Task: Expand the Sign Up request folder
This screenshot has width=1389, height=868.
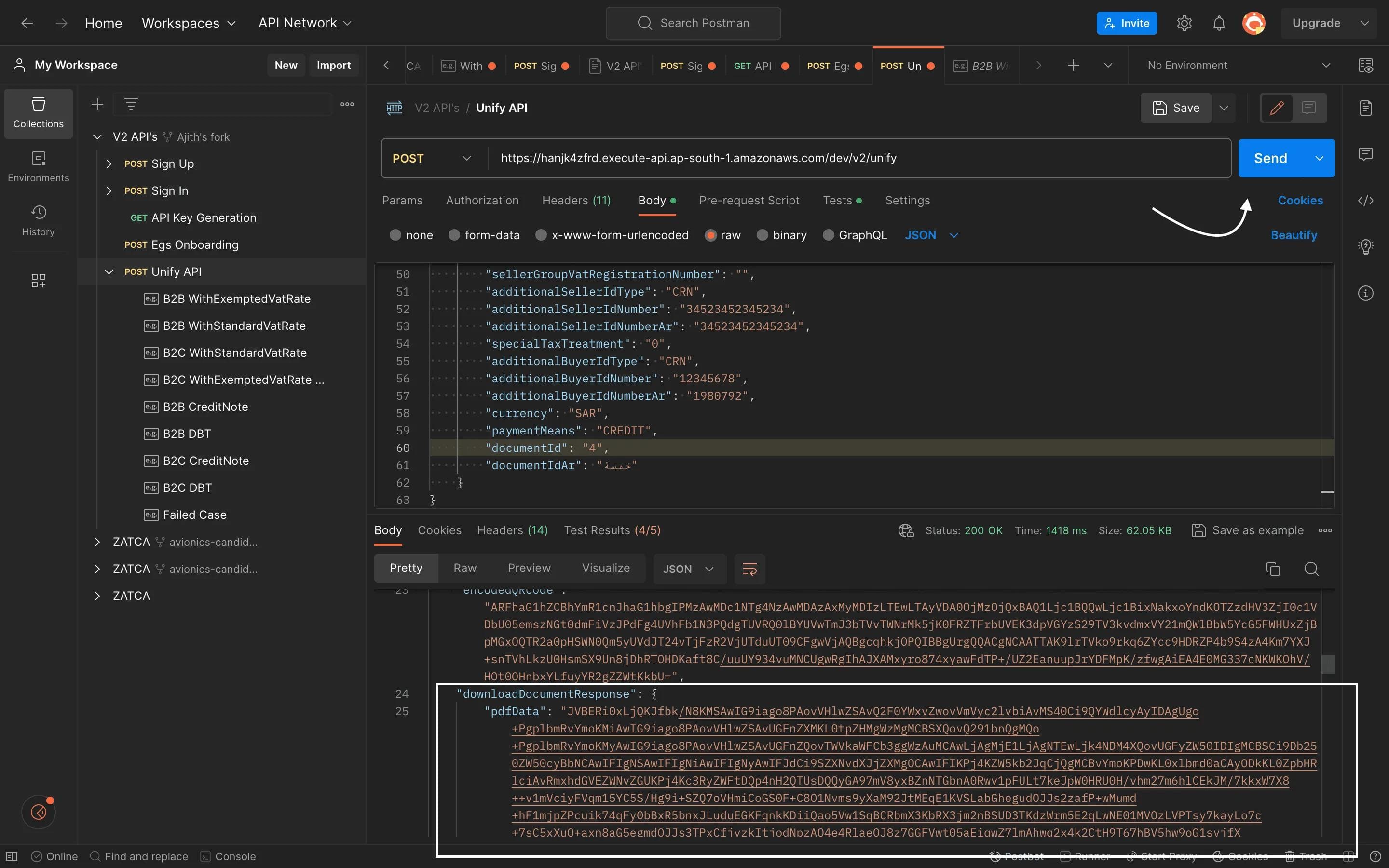Action: pos(109,164)
